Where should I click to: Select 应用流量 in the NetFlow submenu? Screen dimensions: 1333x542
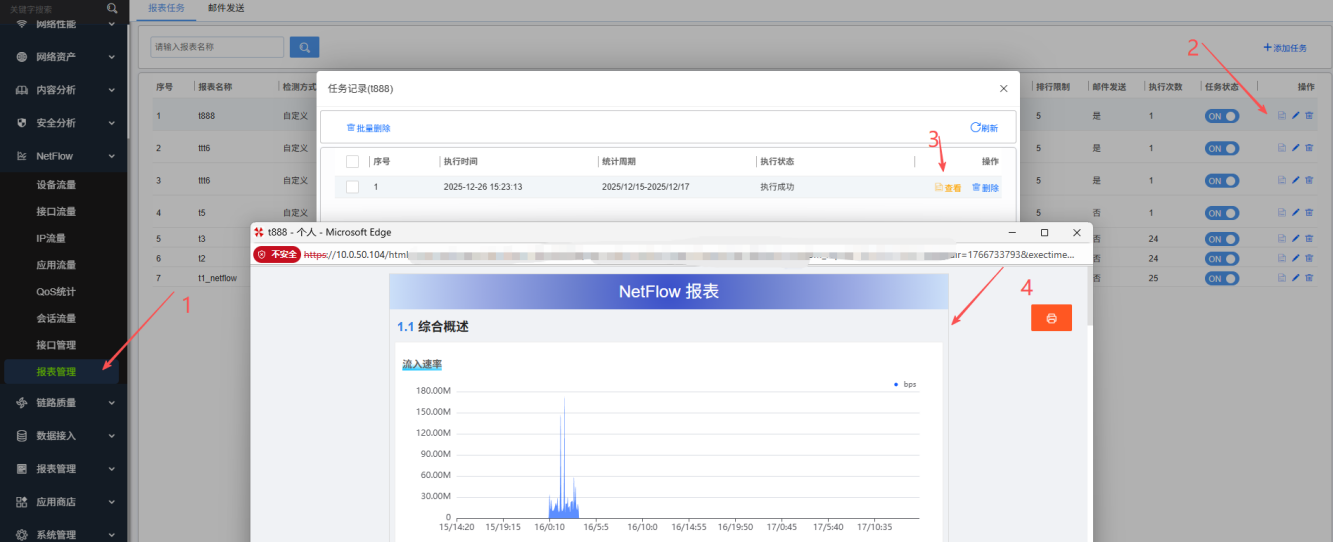click(56, 265)
